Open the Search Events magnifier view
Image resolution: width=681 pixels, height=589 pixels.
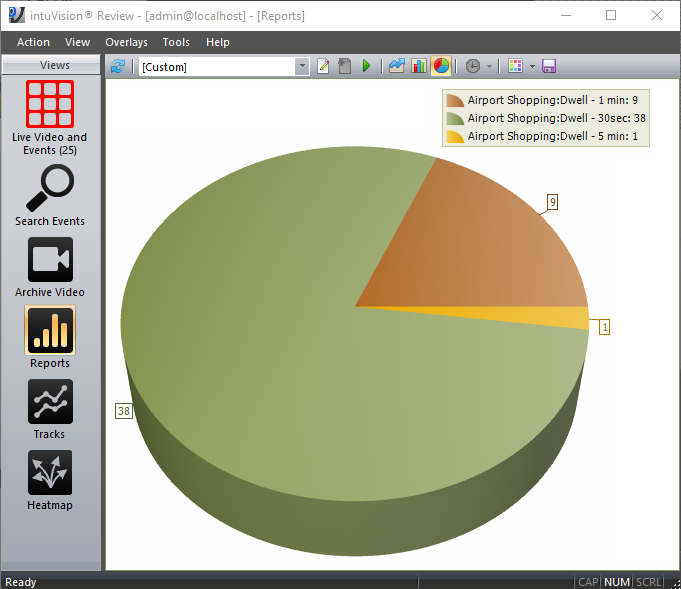click(x=50, y=195)
